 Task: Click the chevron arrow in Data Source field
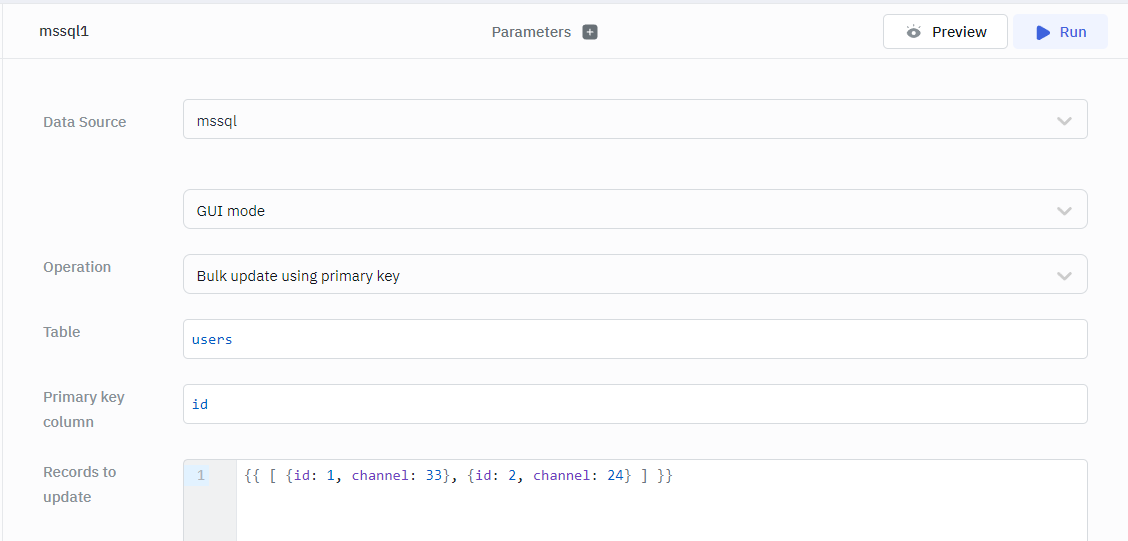1064,121
